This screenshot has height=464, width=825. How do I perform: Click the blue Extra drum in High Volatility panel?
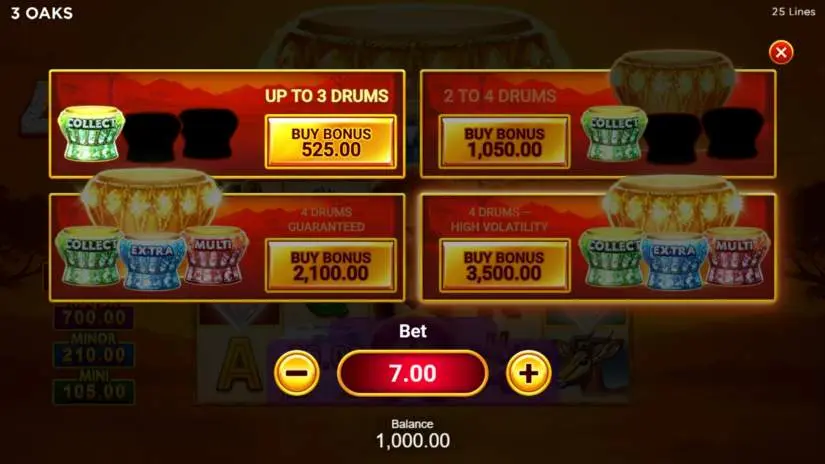click(x=674, y=261)
